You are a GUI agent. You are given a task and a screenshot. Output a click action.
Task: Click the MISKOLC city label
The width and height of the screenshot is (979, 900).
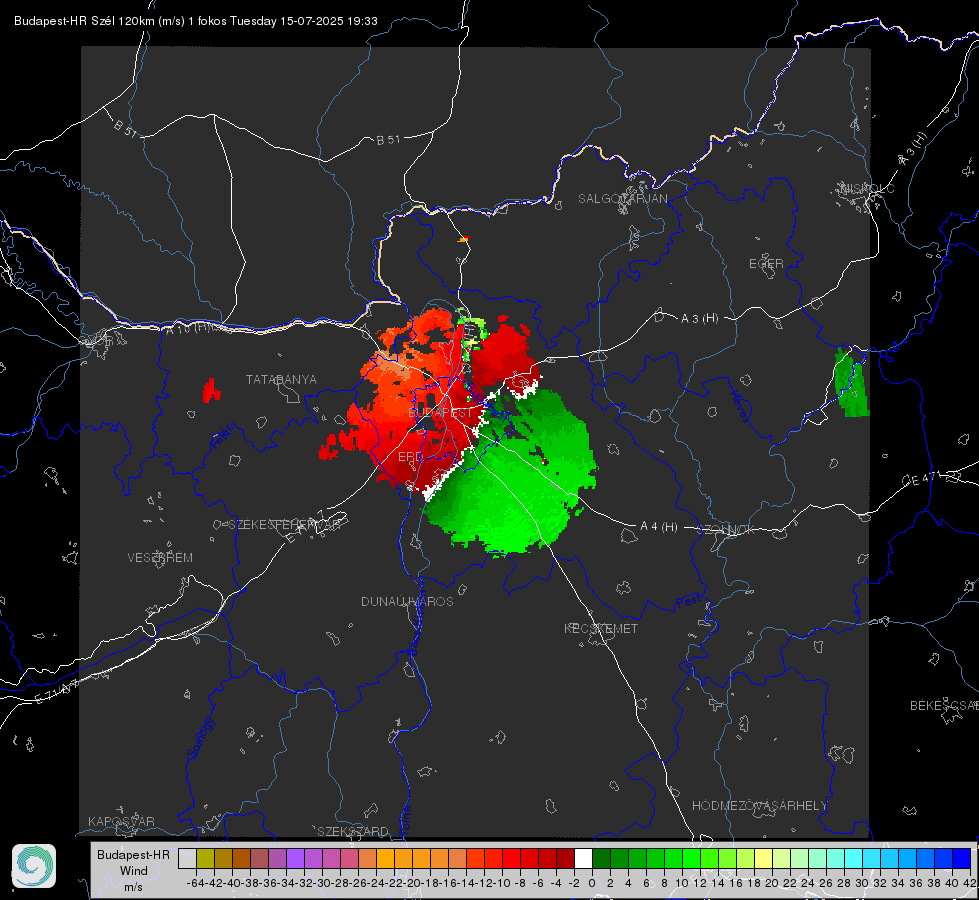tap(867, 188)
